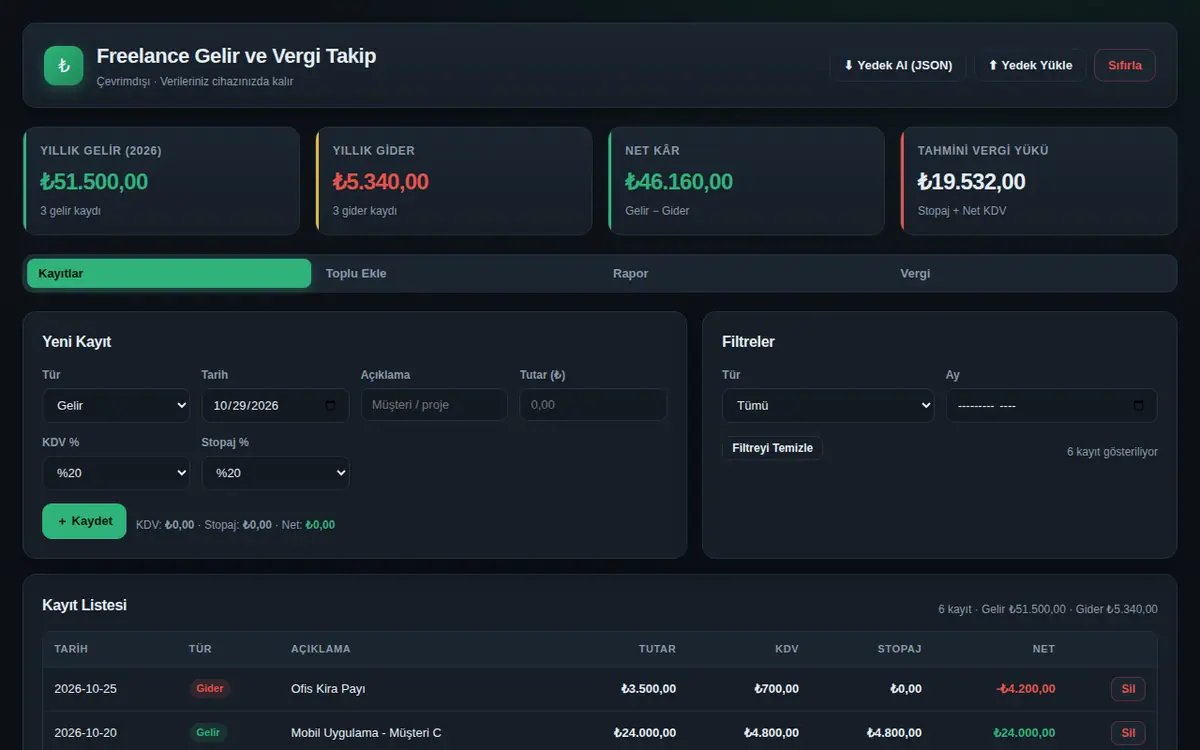
Task: Save the new record with Kaydet
Action: (x=84, y=521)
